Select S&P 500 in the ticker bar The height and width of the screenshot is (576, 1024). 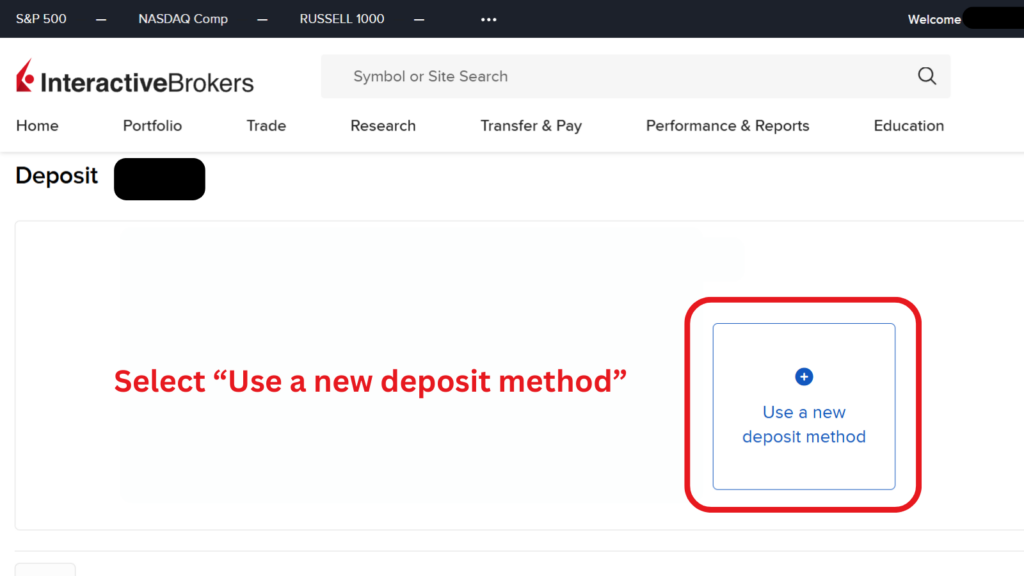[40, 18]
